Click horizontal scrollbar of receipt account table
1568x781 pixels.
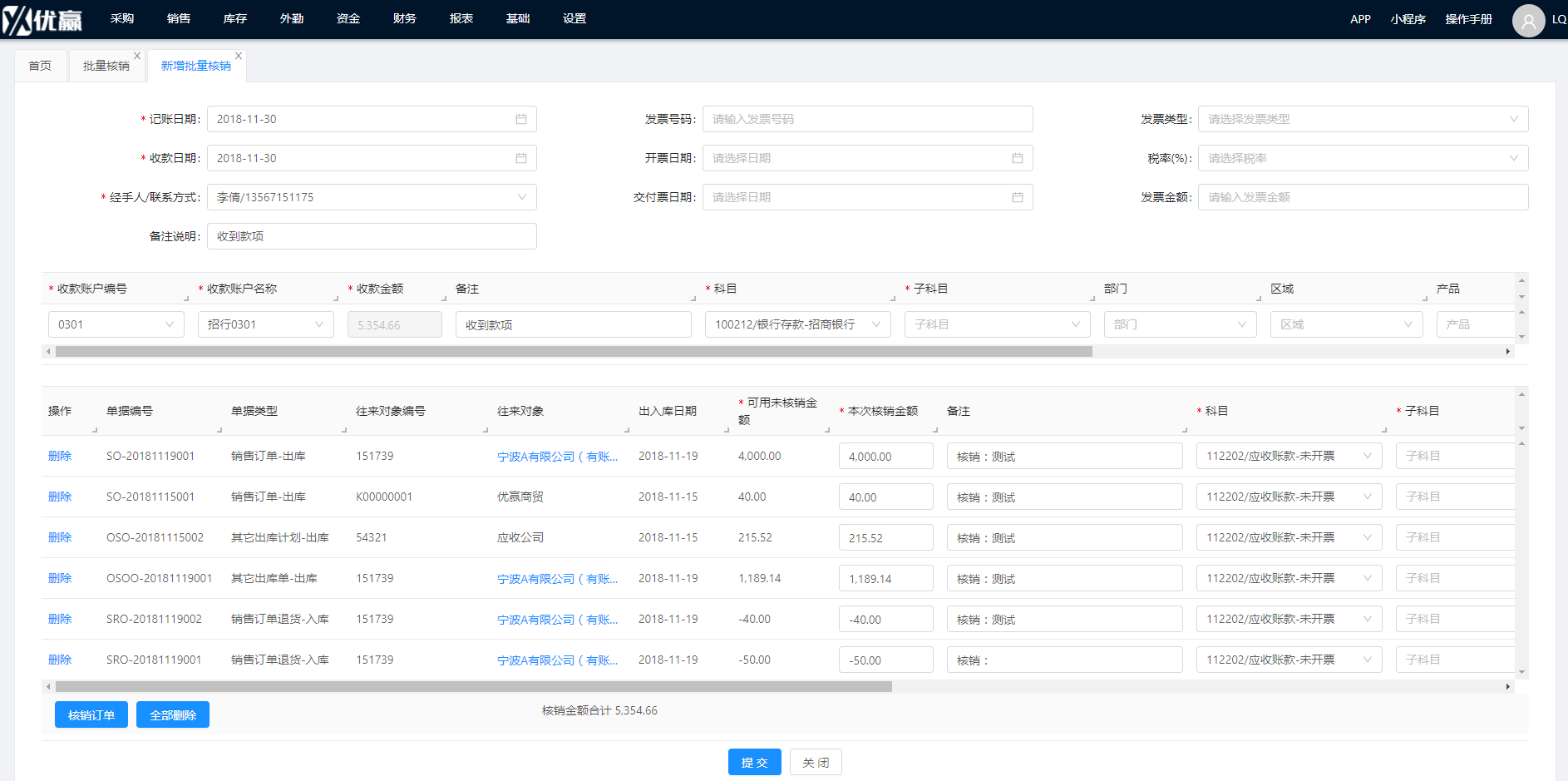(x=574, y=351)
